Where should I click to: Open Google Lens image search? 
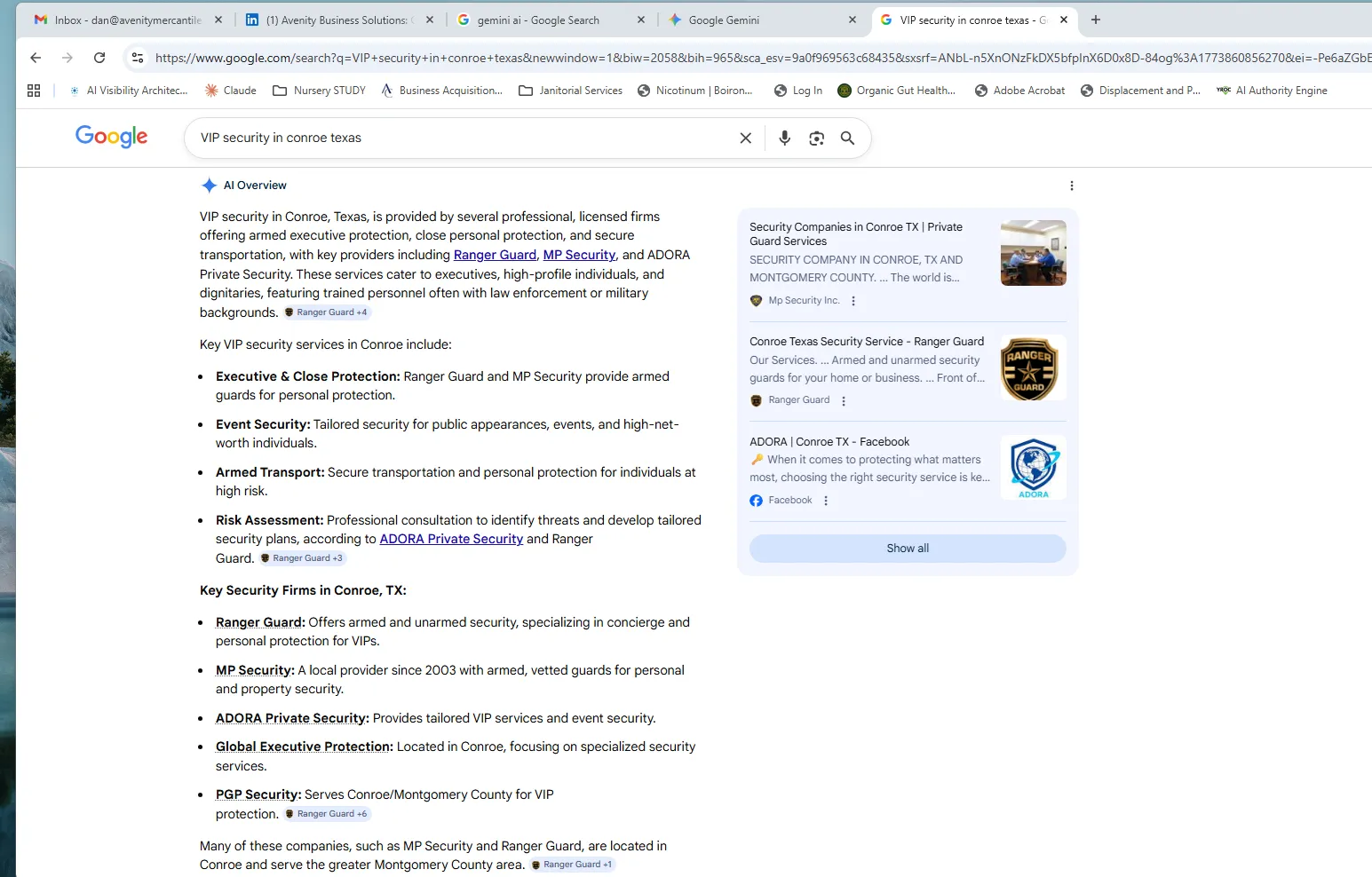[816, 138]
